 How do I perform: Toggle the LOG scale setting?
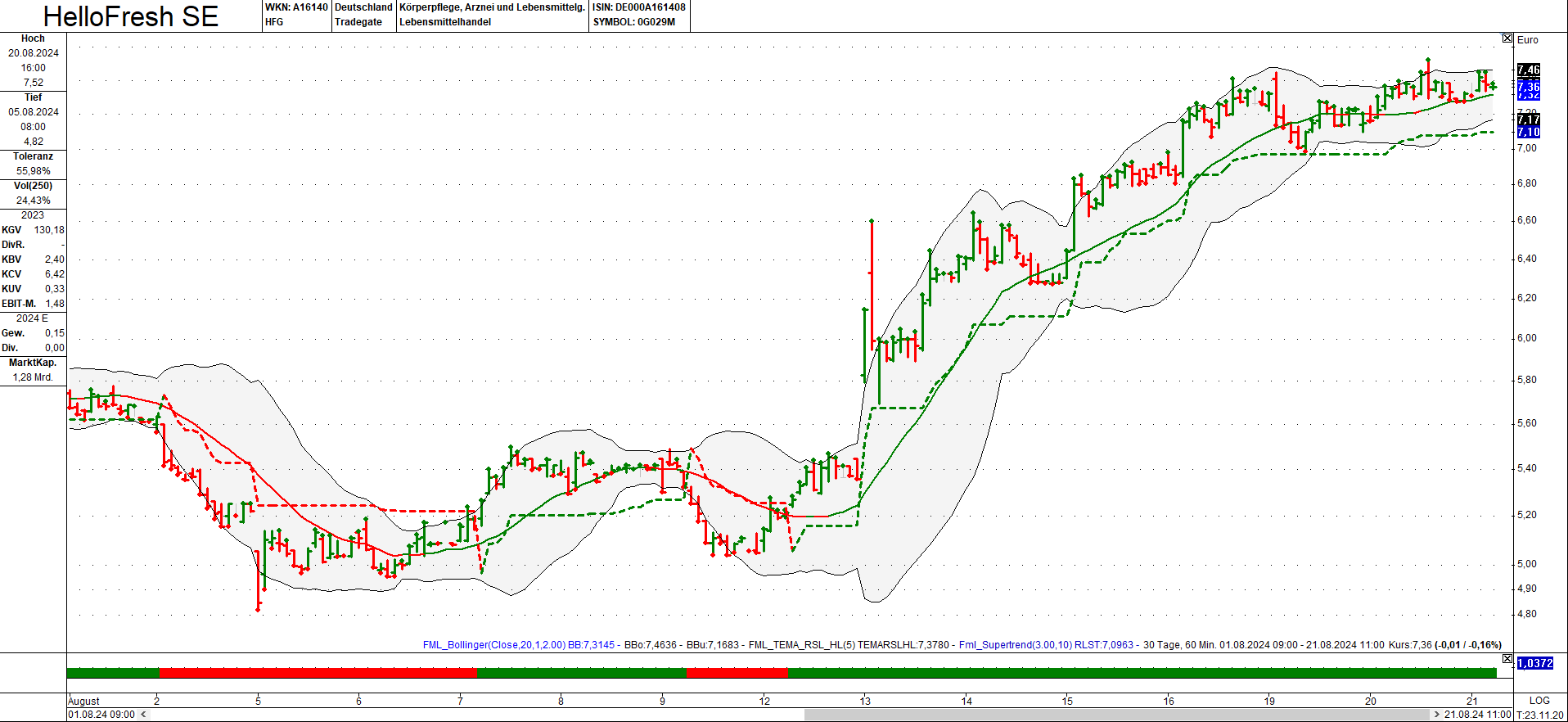point(1539,701)
